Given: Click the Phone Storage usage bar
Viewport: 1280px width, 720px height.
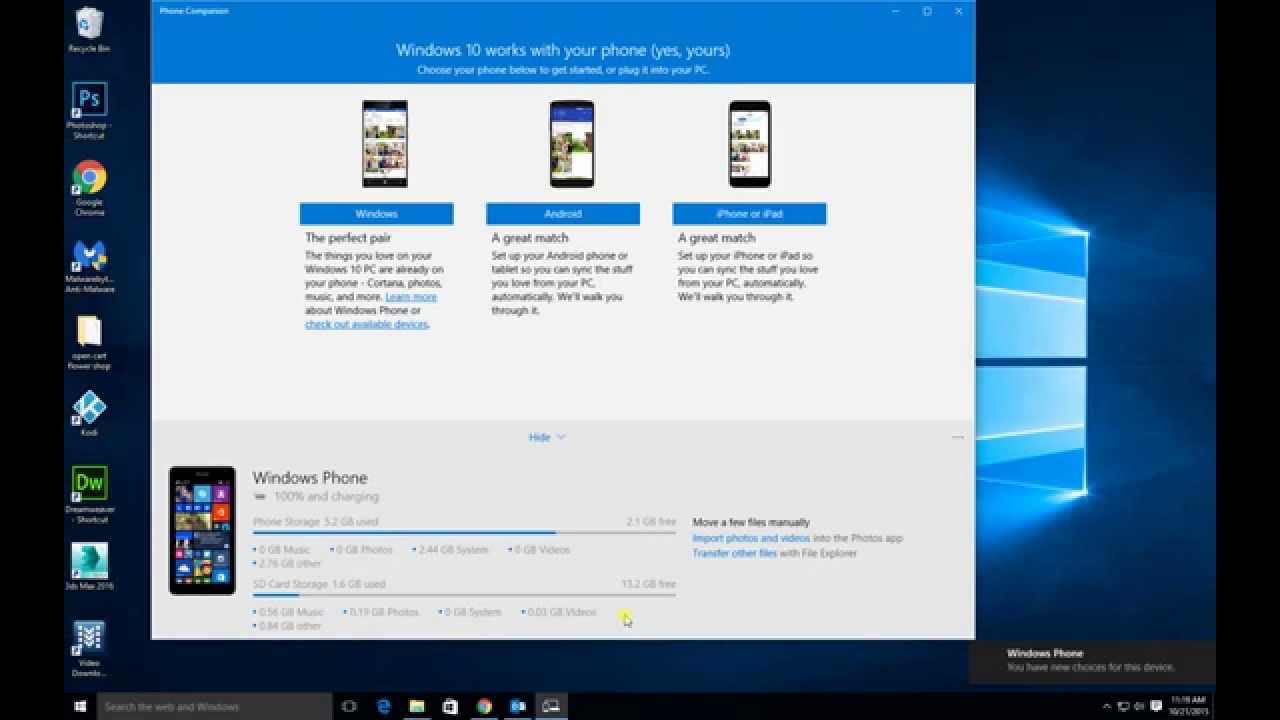Looking at the screenshot, I should (464, 533).
